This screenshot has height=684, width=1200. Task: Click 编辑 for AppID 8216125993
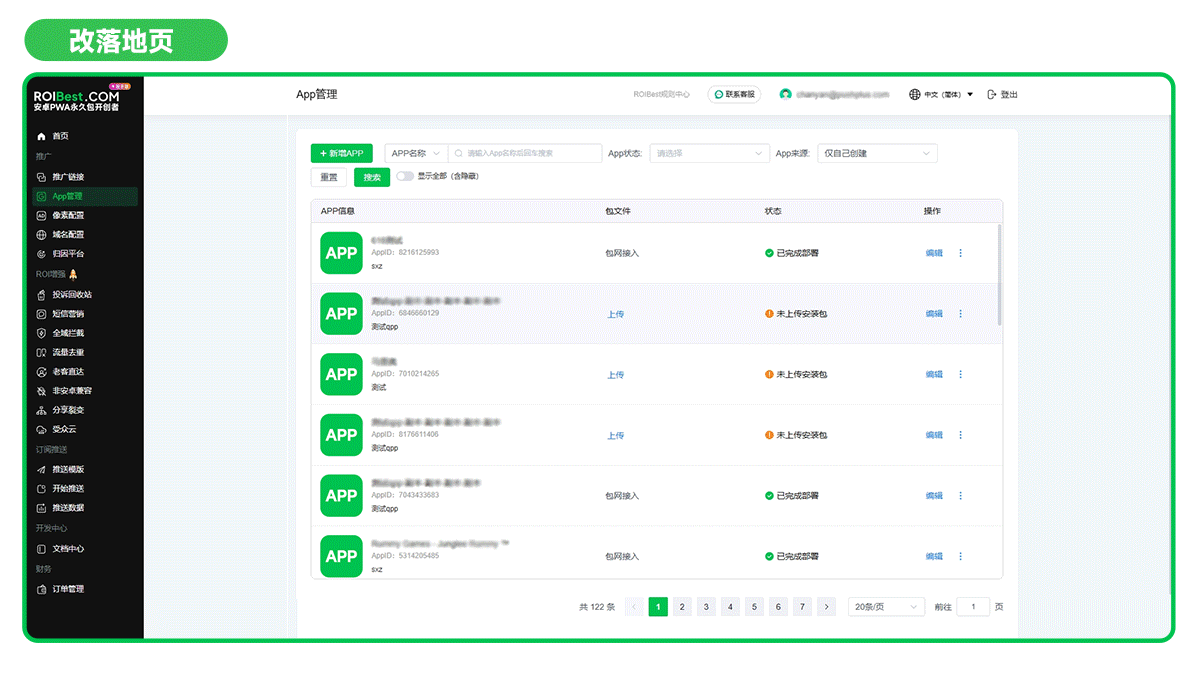(934, 253)
